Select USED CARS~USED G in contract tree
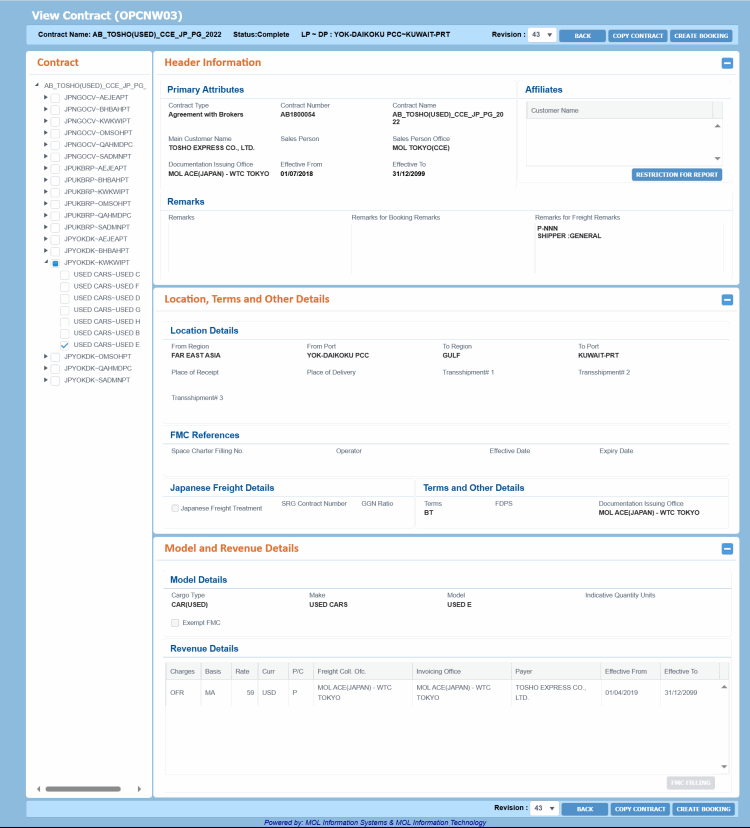The height and width of the screenshot is (828, 750). [107, 309]
